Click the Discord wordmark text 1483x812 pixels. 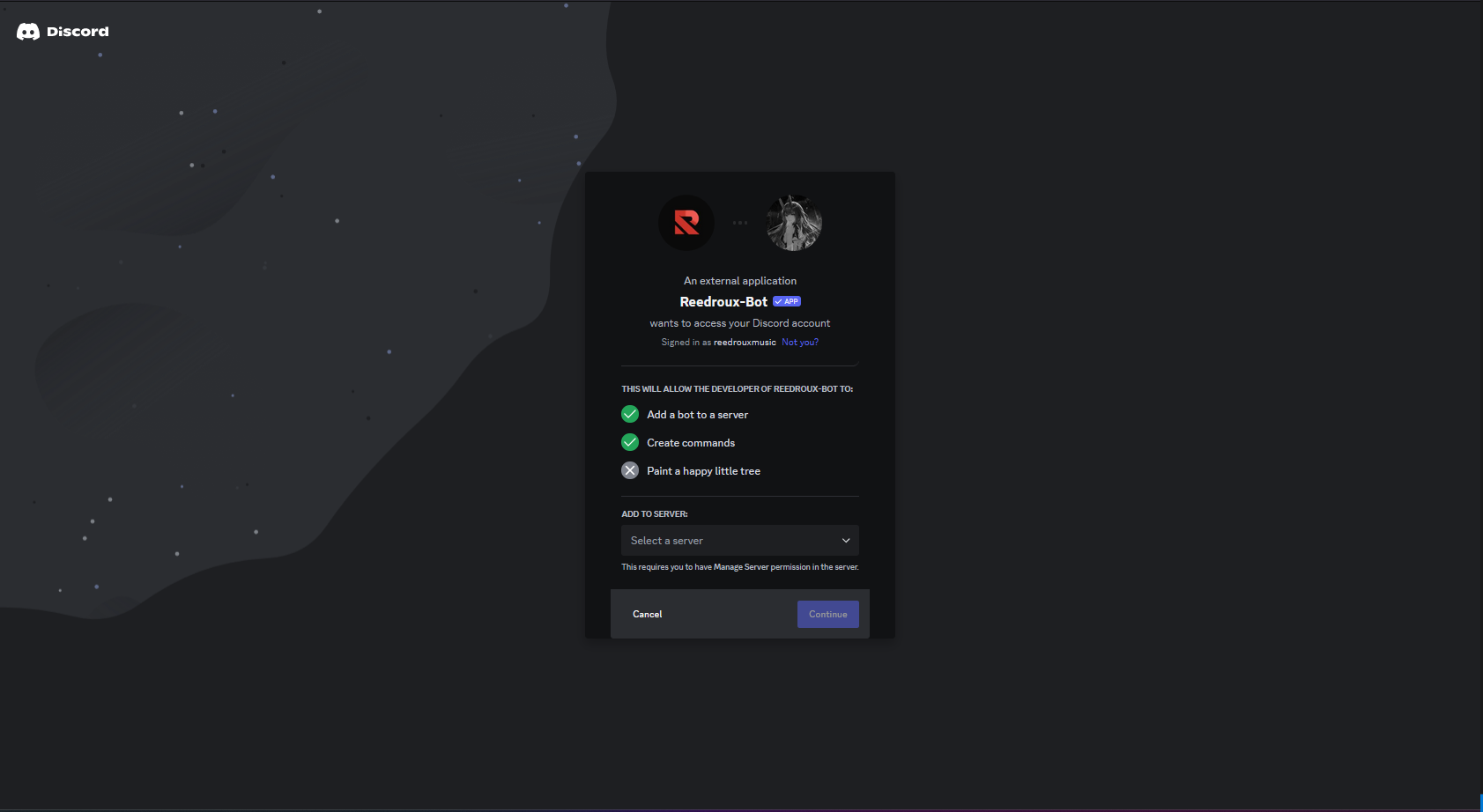coord(78,32)
